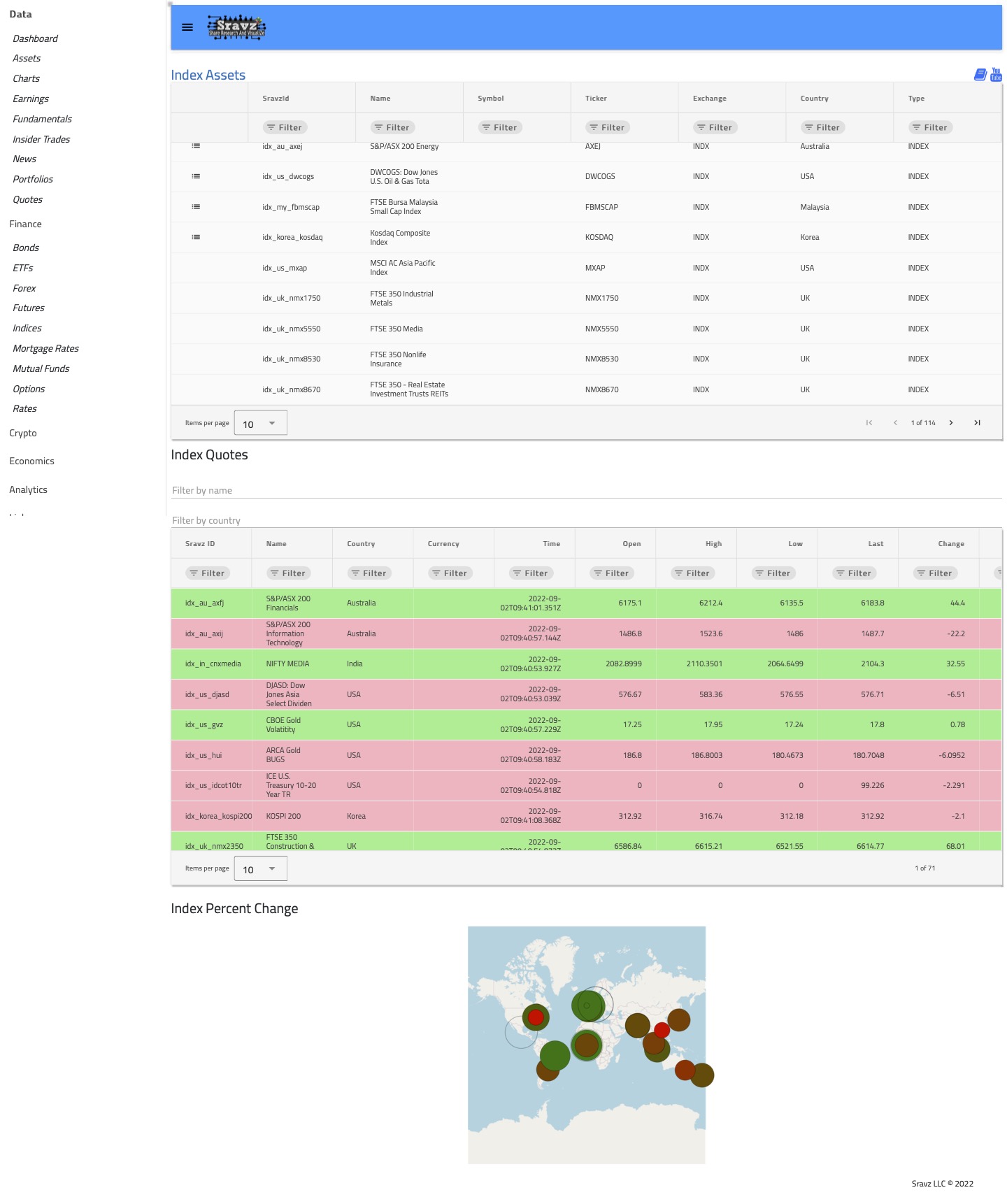
Task: Expand Index Assets items per page dropdown
Action: click(260, 423)
